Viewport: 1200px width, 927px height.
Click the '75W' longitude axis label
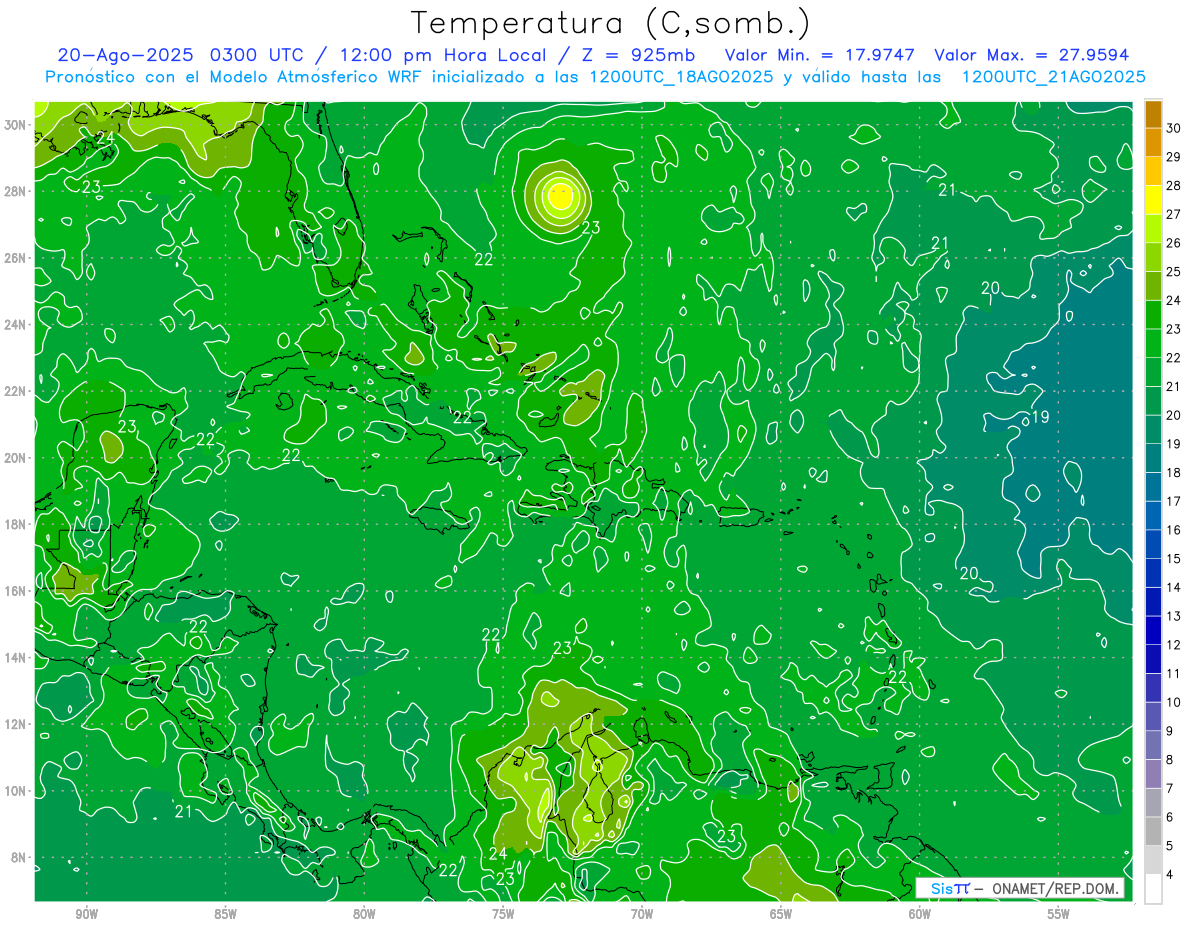(x=503, y=914)
